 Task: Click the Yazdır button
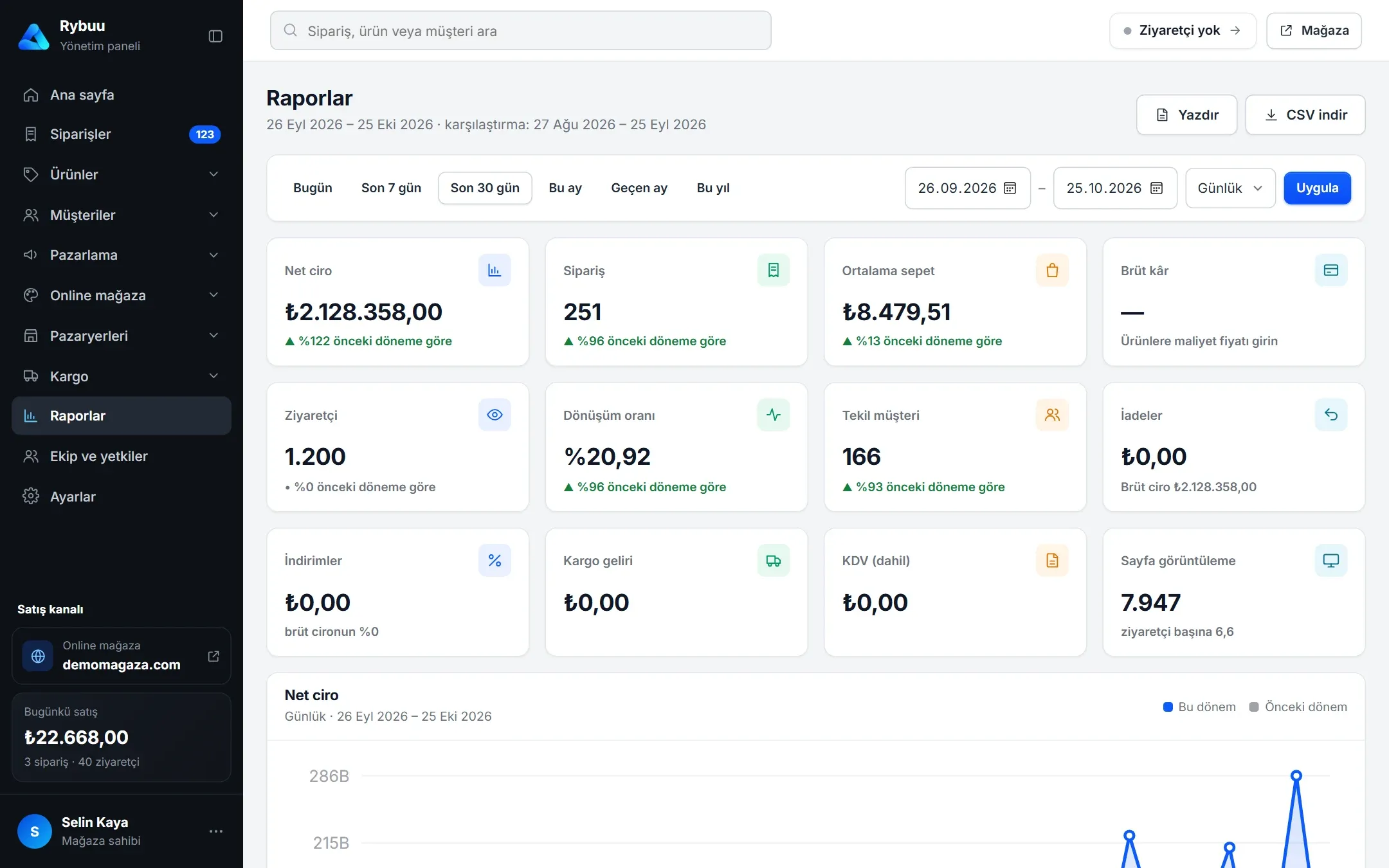click(x=1186, y=114)
